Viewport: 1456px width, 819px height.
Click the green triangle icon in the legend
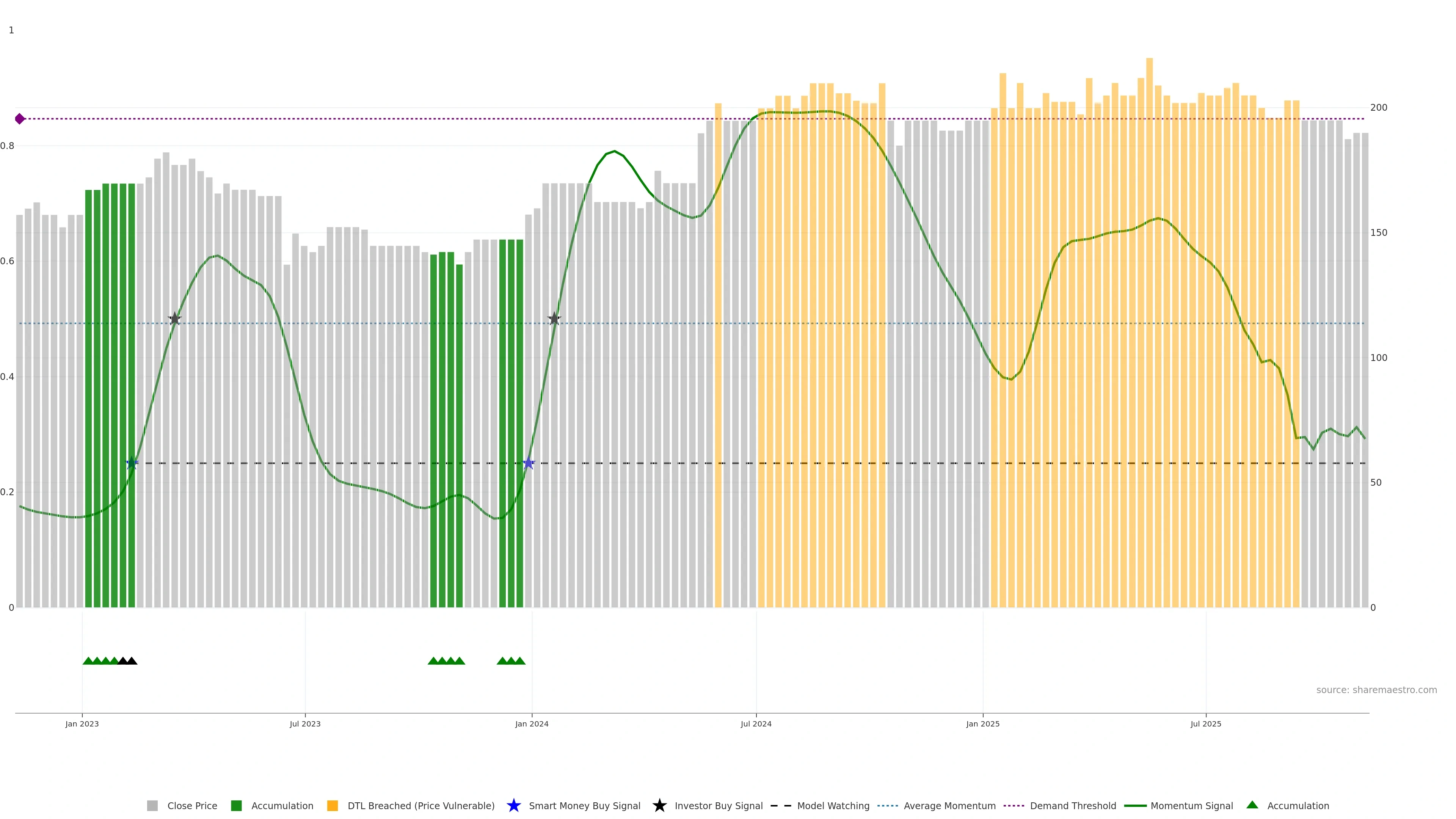1252,805
